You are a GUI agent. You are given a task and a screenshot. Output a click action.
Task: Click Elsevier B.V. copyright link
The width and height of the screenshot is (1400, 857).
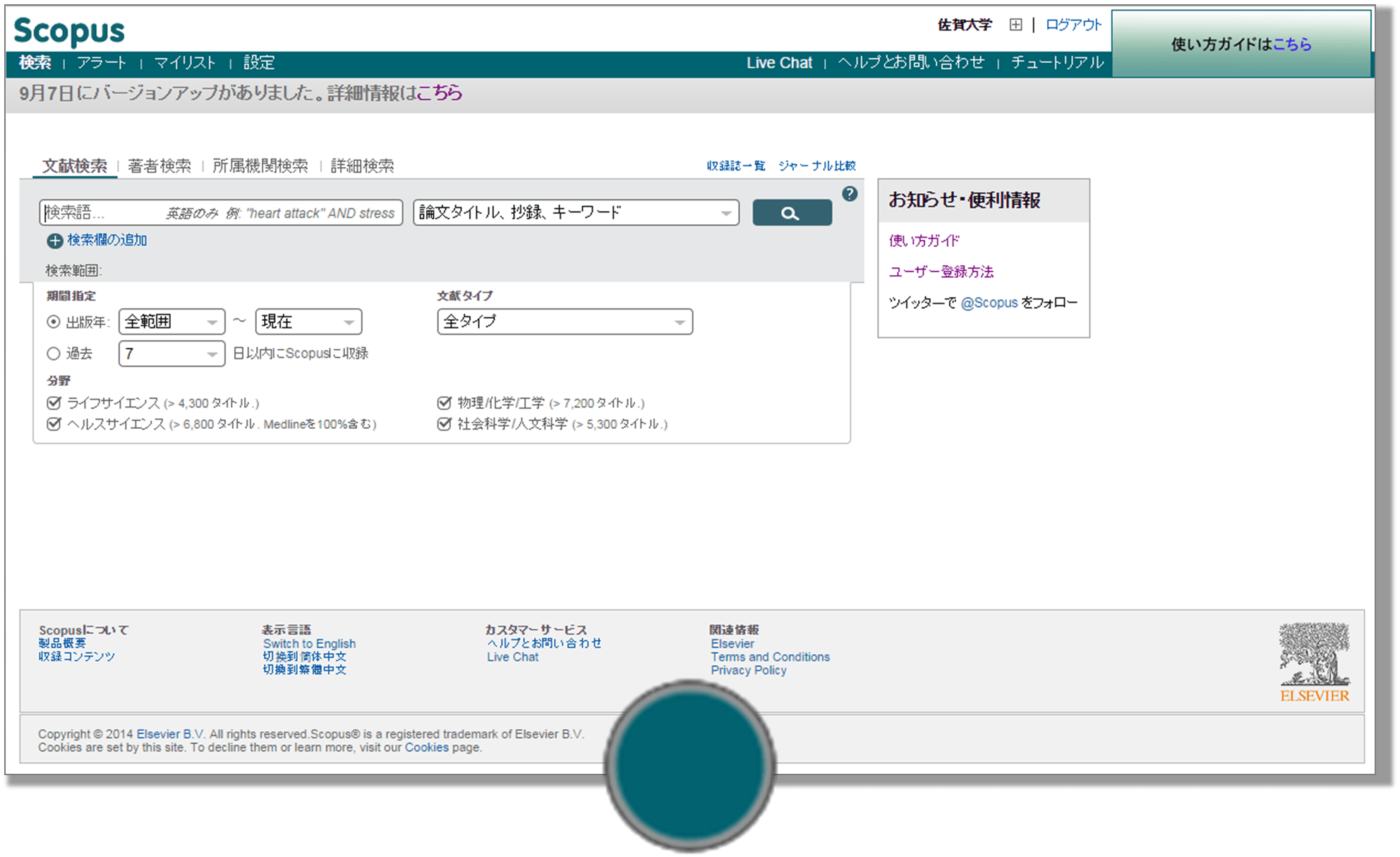click(x=170, y=734)
